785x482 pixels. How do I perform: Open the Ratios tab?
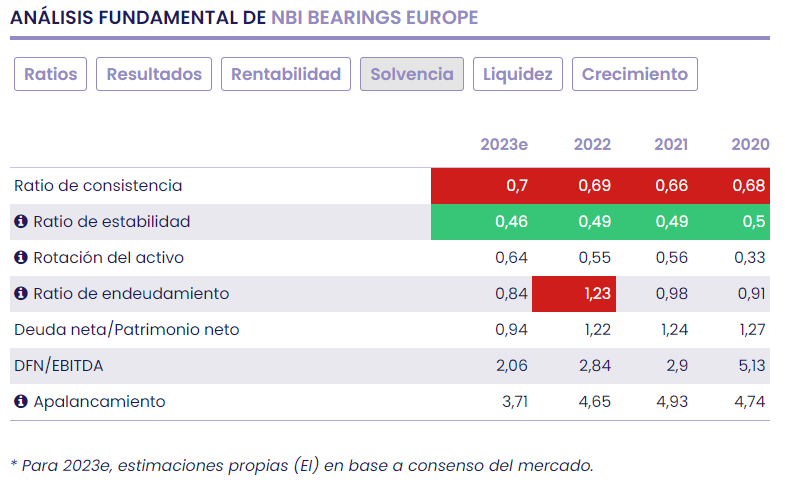[x=51, y=74]
